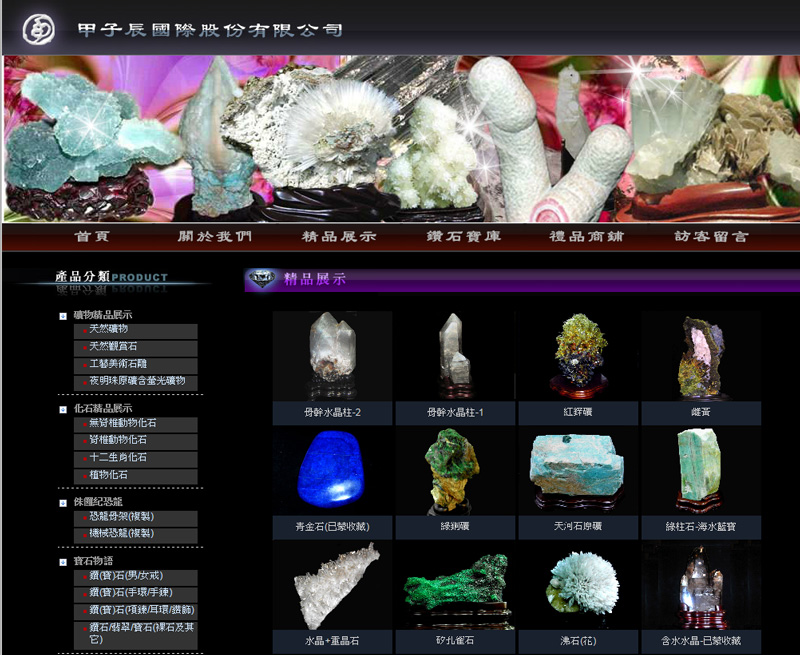The width and height of the screenshot is (800, 655).
Task: Select the 天然礦物 subcategory
Action: (108, 329)
